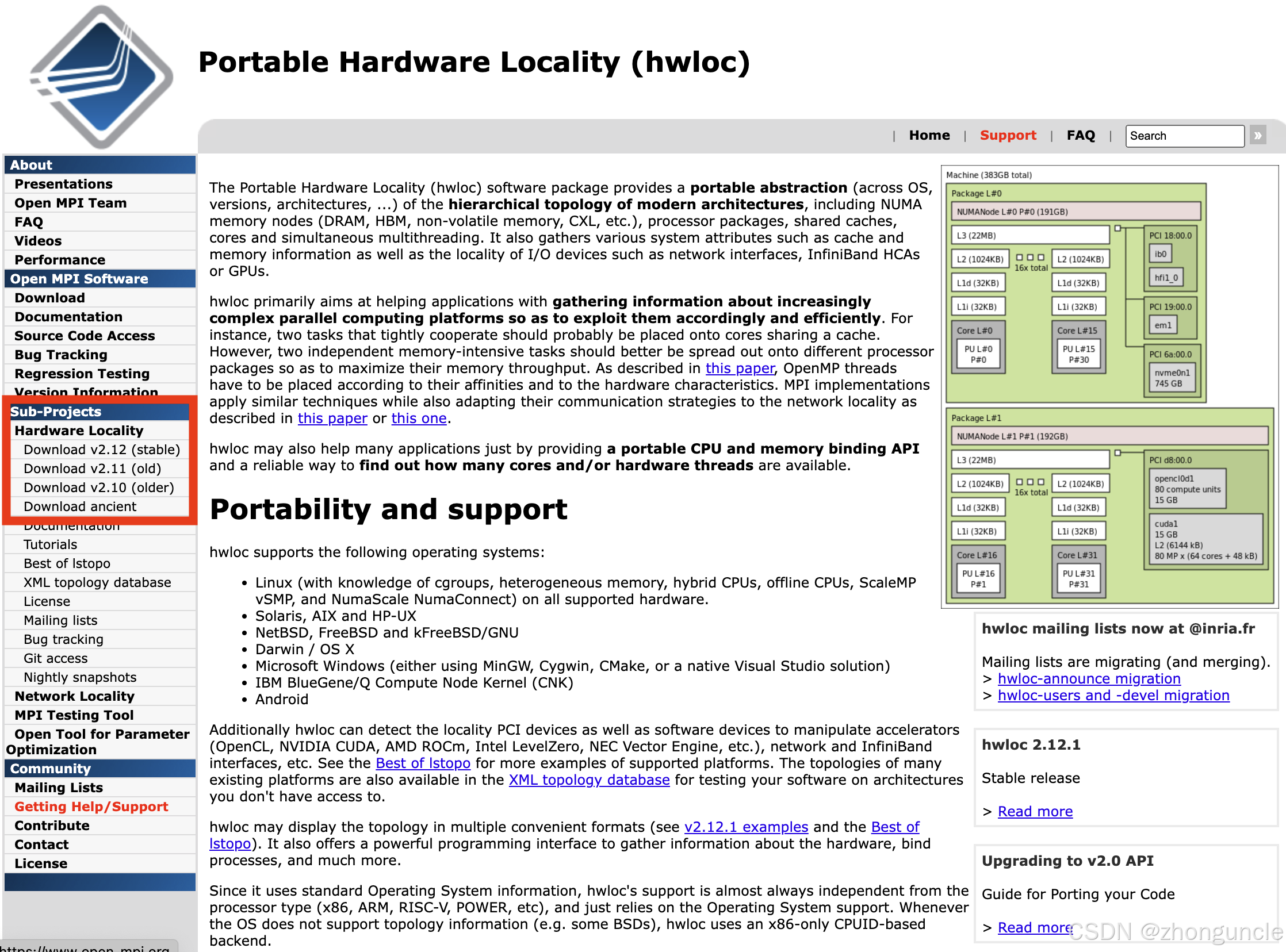
Task: Click the search submit arrow button
Action: [1258, 136]
